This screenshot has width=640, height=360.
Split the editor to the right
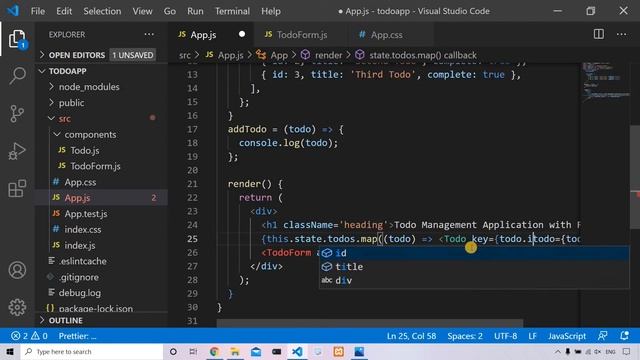598,34
